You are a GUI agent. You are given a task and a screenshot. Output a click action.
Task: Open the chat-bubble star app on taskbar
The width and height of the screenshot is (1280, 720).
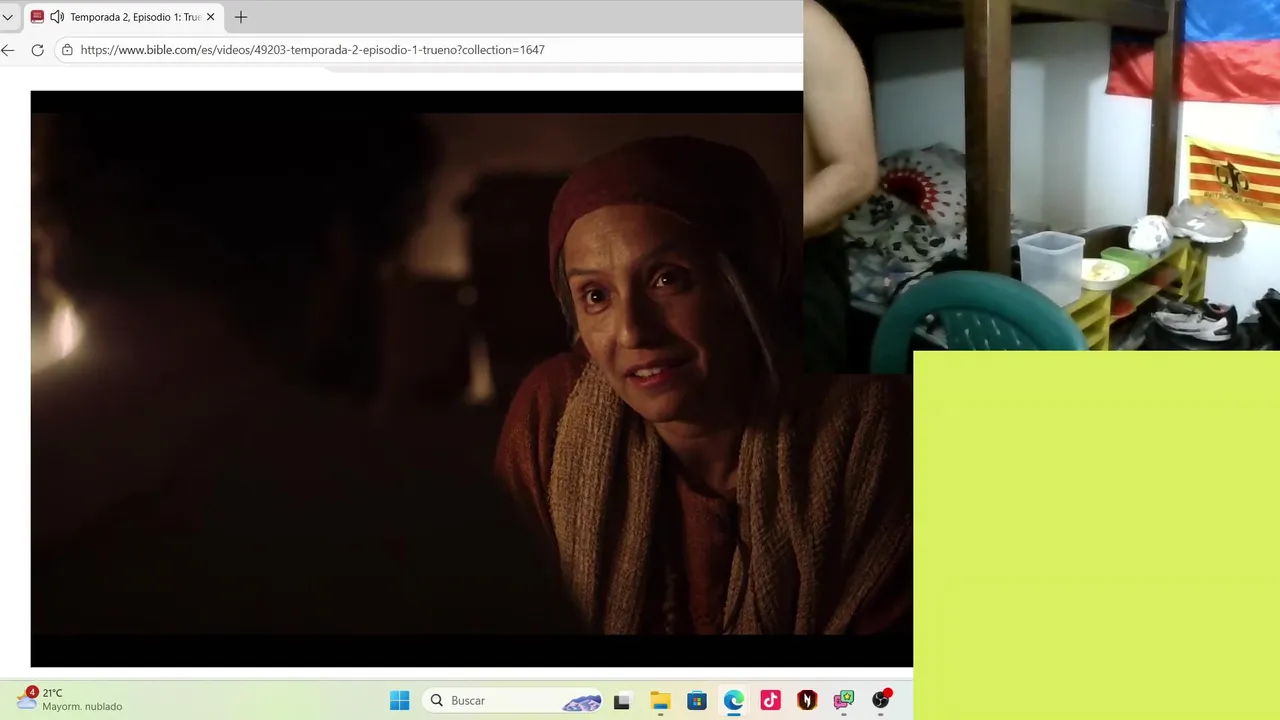tap(844, 701)
